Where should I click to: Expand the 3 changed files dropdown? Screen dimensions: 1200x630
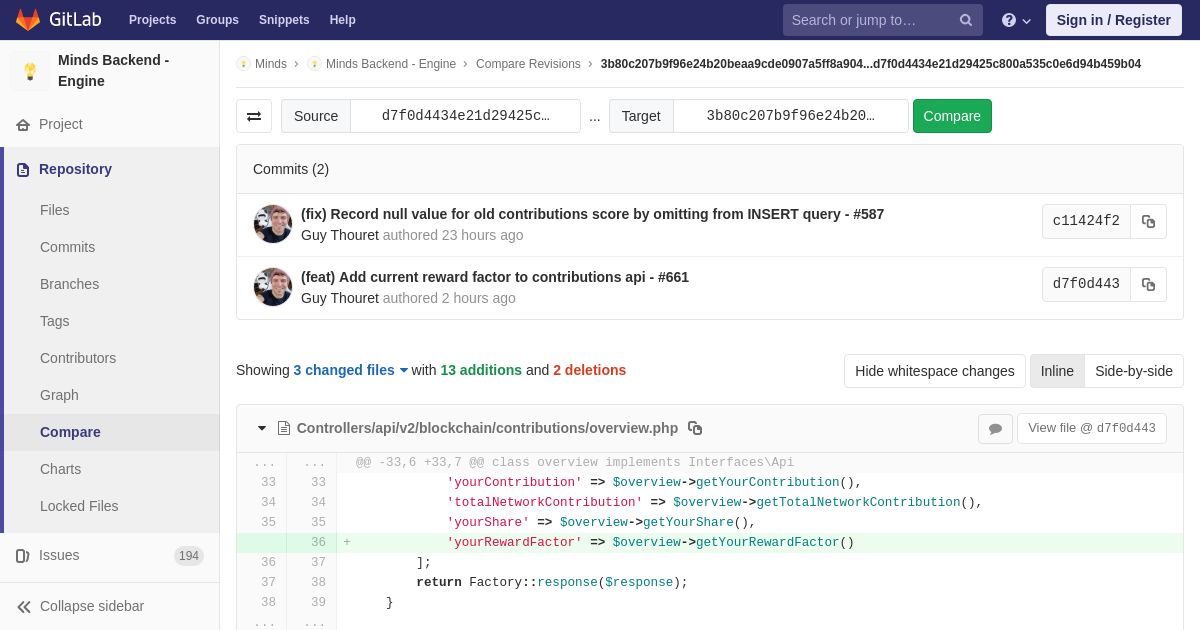(x=350, y=370)
